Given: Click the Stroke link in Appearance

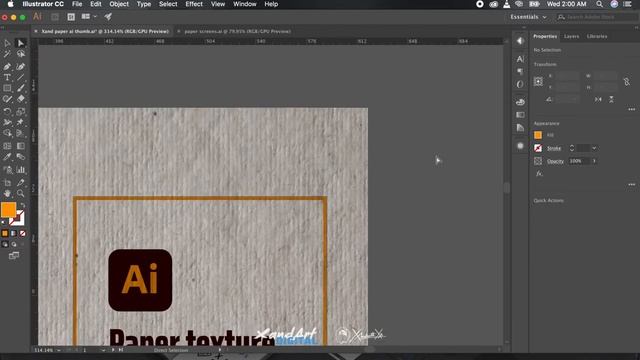Looking at the screenshot, I should 554,148.
